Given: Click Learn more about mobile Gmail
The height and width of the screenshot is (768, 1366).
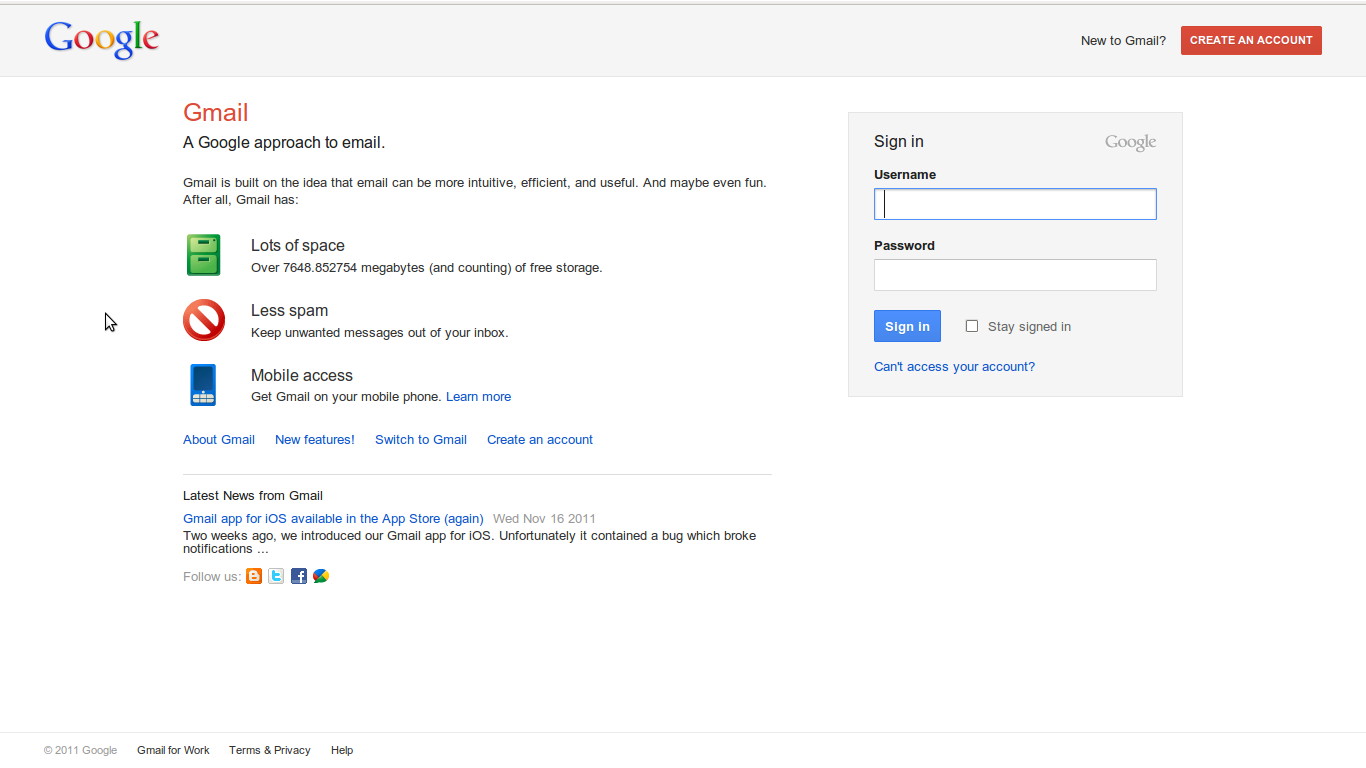Looking at the screenshot, I should (478, 396).
